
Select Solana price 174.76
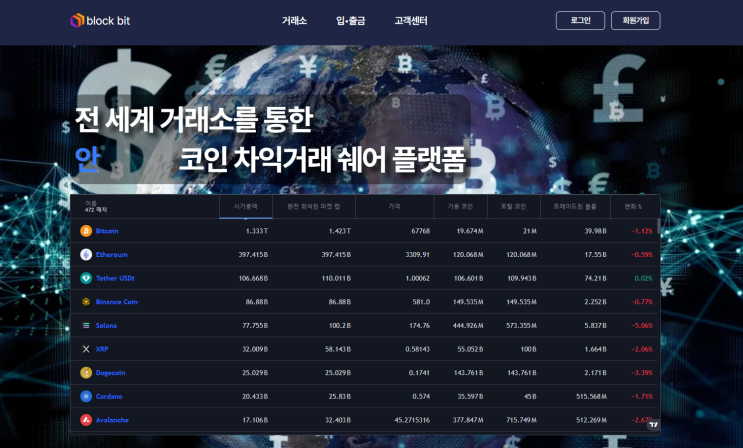click(420, 326)
